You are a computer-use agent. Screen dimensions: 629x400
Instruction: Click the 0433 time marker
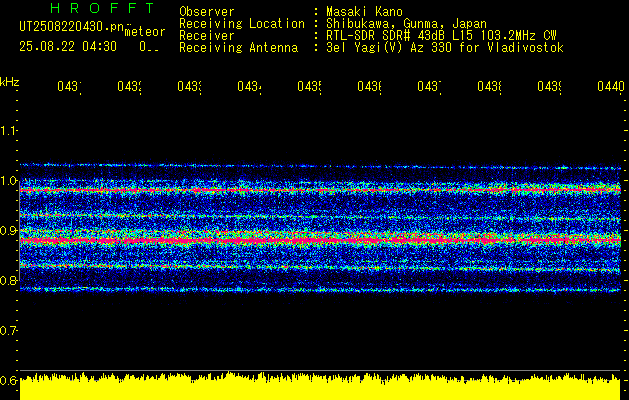coord(189,86)
